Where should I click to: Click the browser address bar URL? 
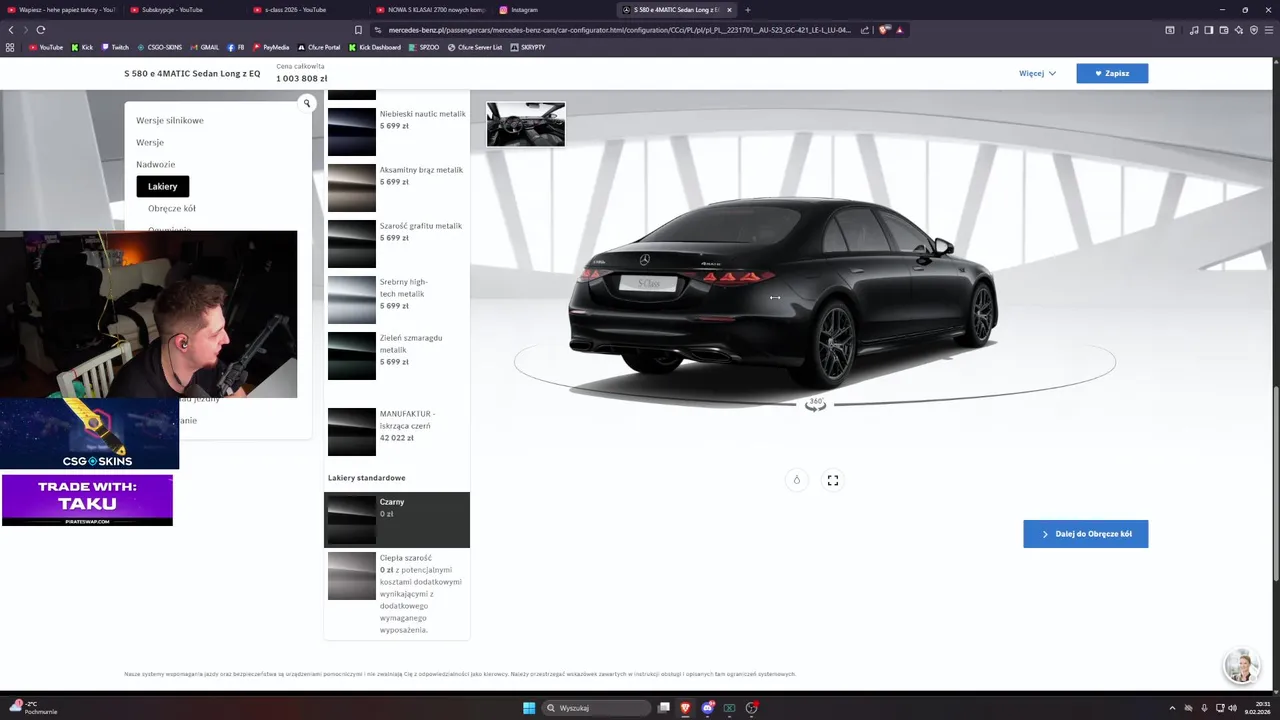click(619, 30)
